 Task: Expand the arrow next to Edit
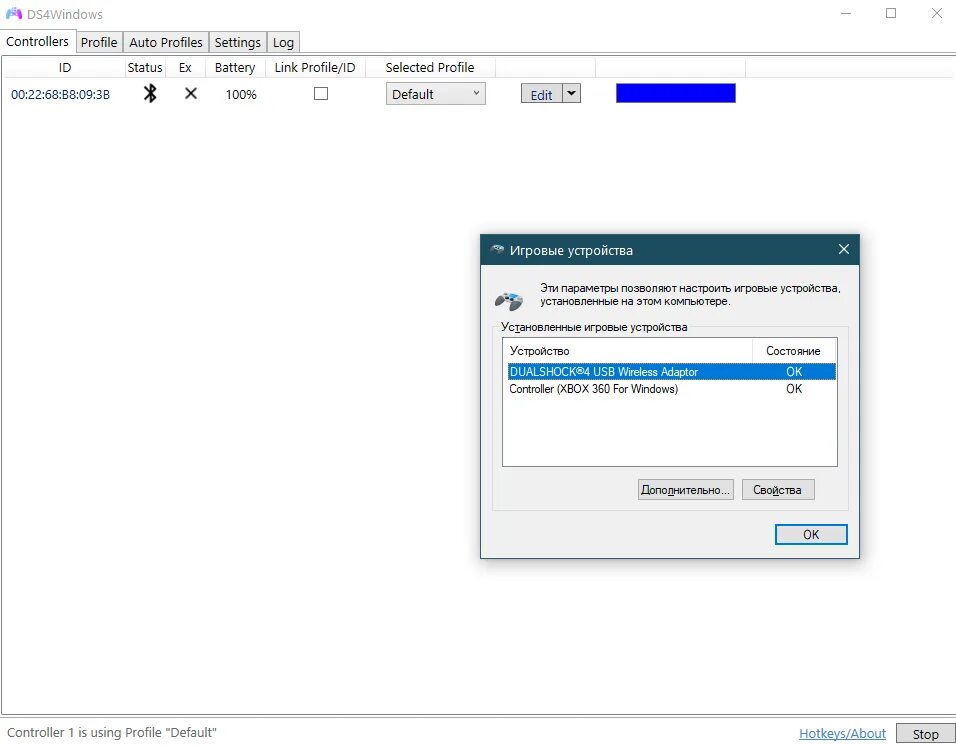tap(571, 93)
